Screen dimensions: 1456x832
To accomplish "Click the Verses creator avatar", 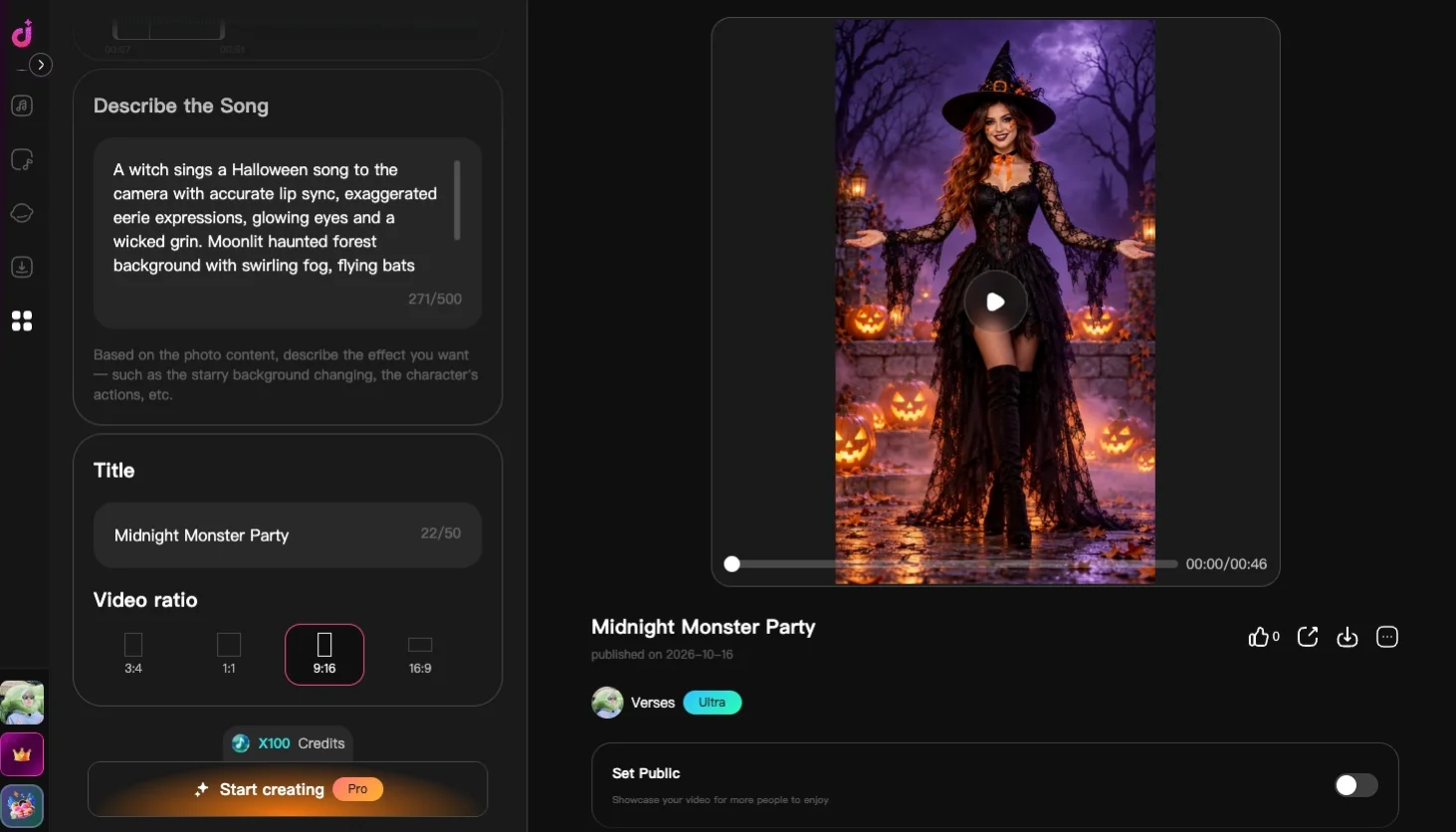I will (x=607, y=703).
